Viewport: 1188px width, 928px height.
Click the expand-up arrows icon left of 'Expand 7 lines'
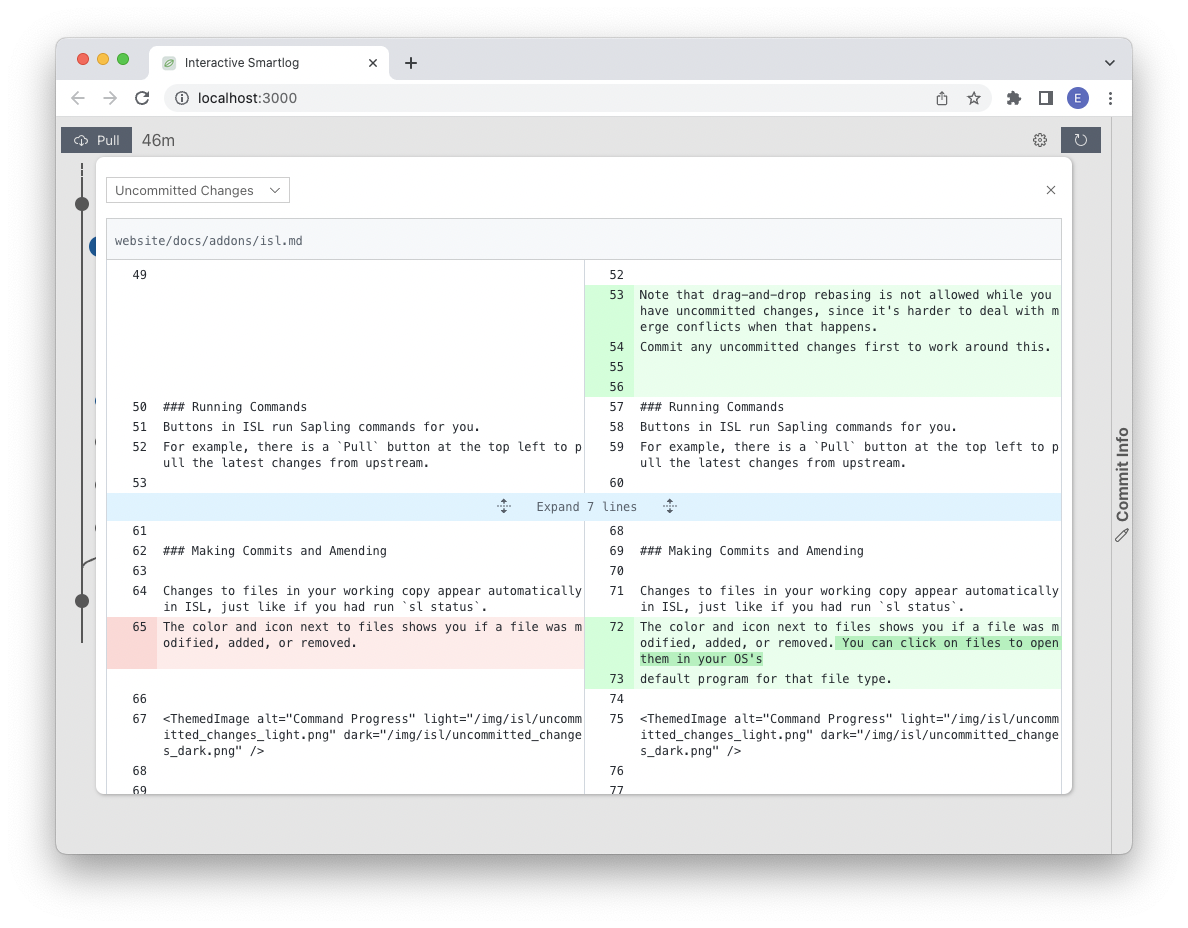(504, 507)
